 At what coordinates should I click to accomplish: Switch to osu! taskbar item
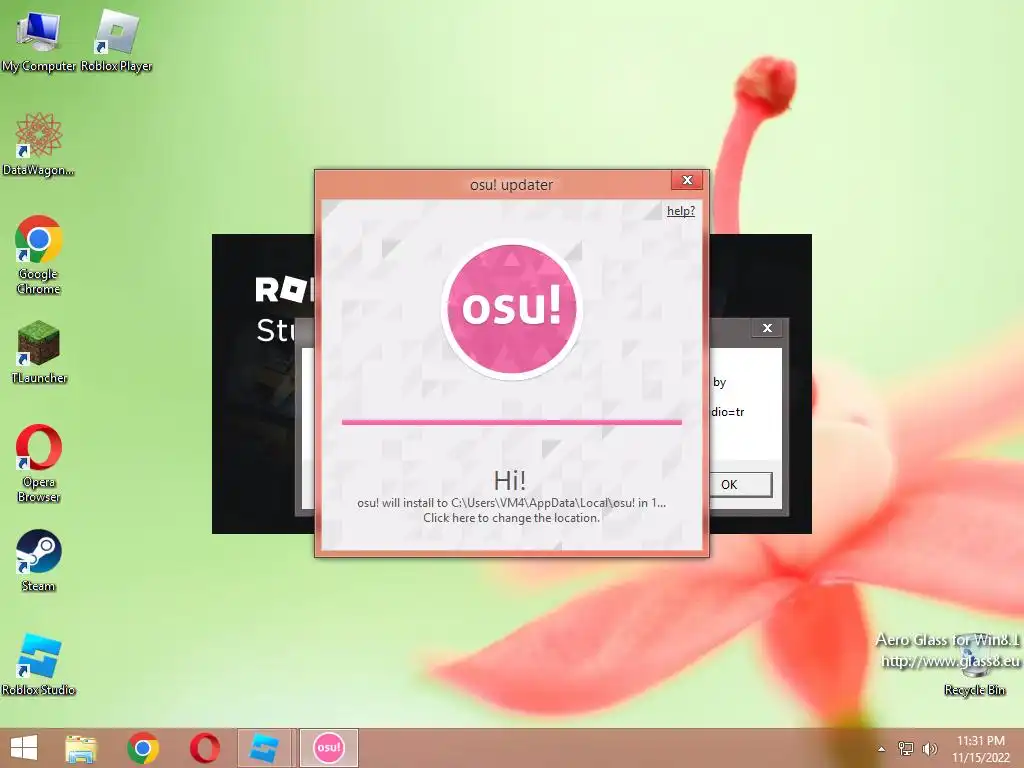point(328,748)
